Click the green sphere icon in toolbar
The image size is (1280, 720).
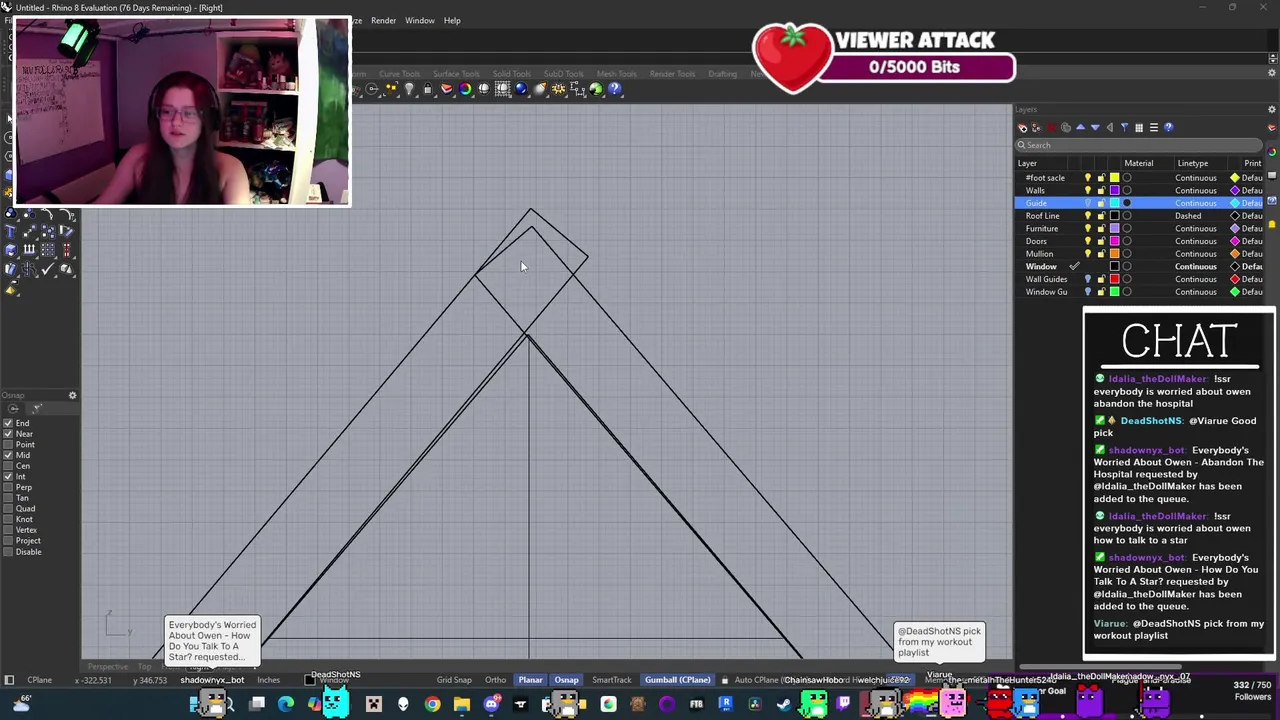[596, 89]
